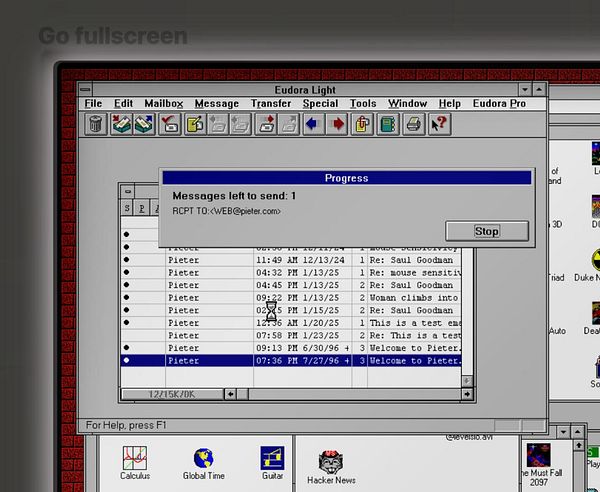Click the mailbox horizontal scrollbar right arrow
Image resolution: width=600 pixels, height=492 pixels.
pyautogui.click(x=467, y=394)
